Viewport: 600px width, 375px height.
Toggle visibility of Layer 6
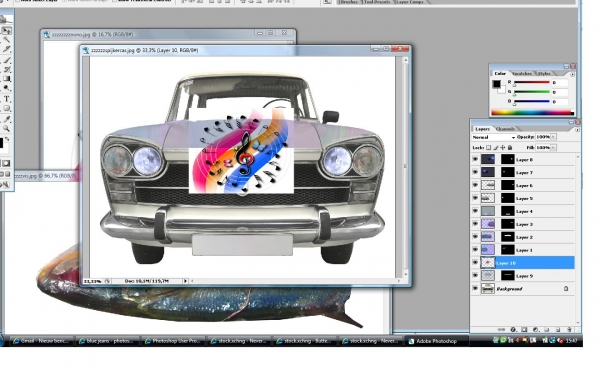[475, 185]
